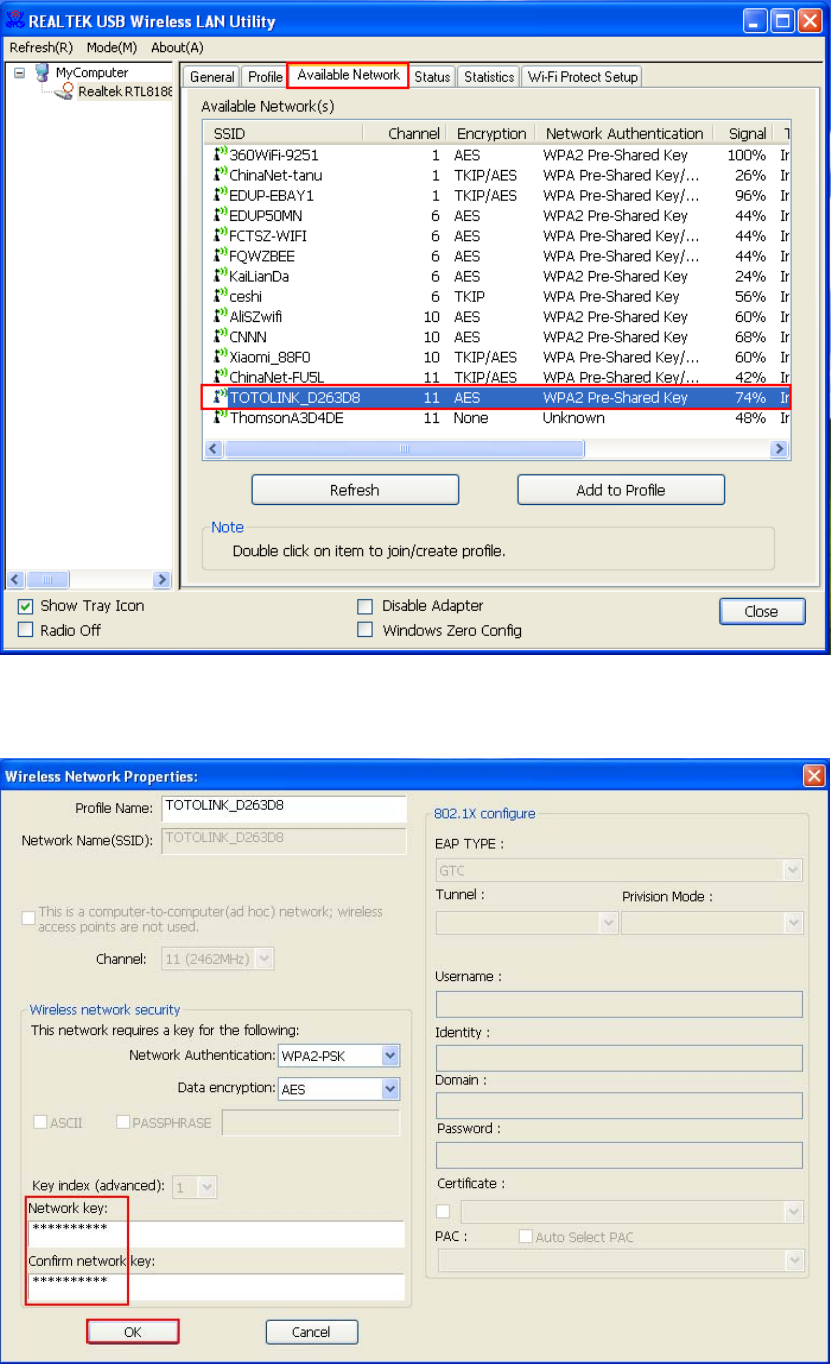Open the Wi-Fi Protect Setup tab
Image resolution: width=831 pixels, height=1364 pixels.
pyautogui.click(x=582, y=77)
